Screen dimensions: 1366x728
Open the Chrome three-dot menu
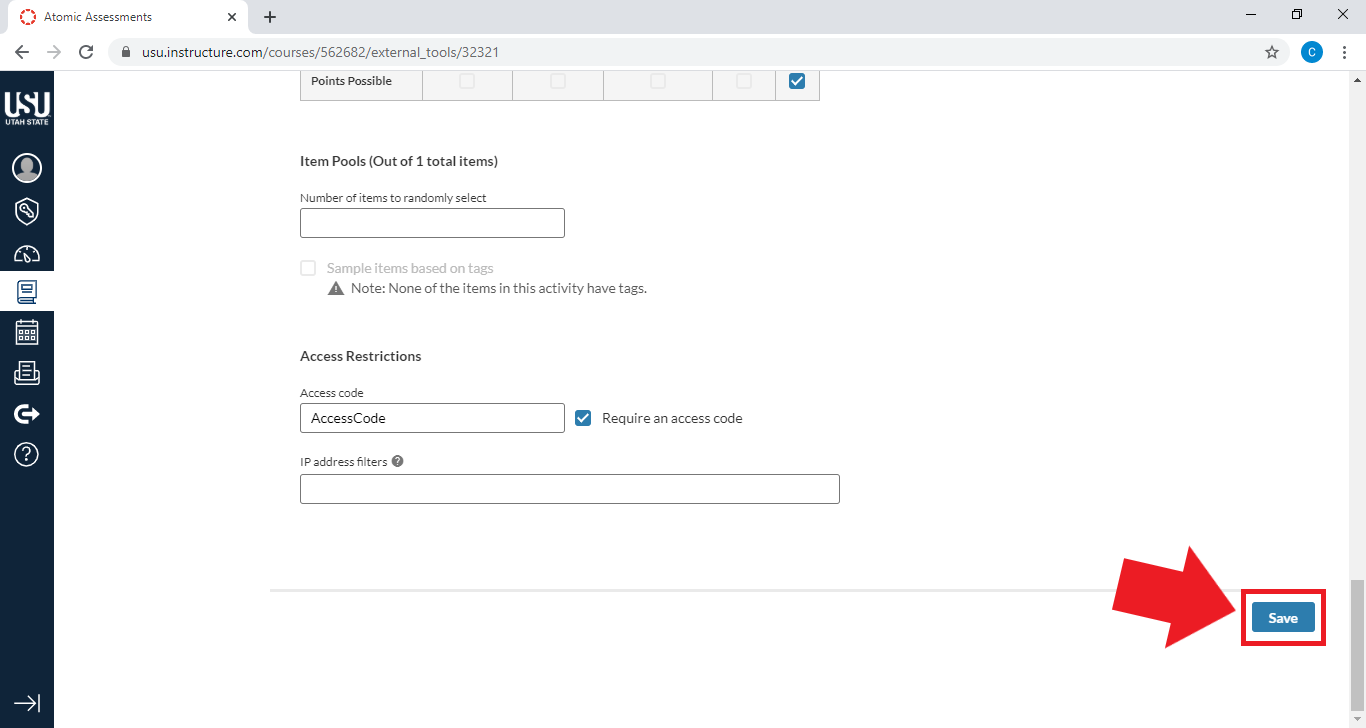pos(1344,52)
